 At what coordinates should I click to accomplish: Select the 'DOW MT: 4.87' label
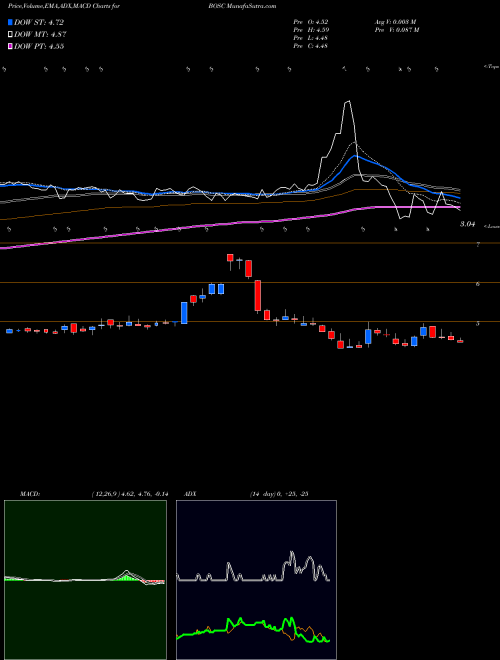click(40, 35)
